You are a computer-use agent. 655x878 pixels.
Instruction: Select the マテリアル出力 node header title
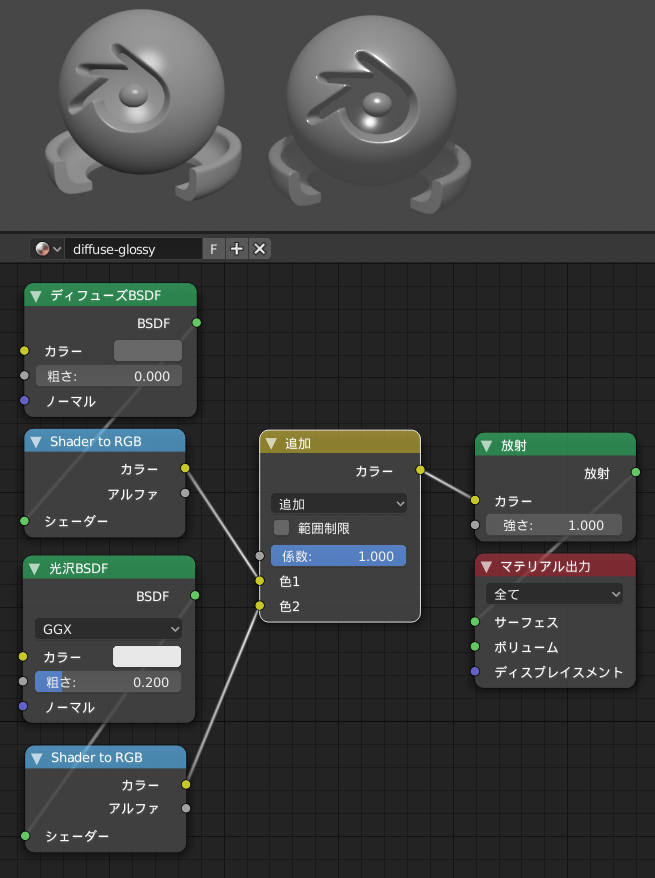[545, 567]
